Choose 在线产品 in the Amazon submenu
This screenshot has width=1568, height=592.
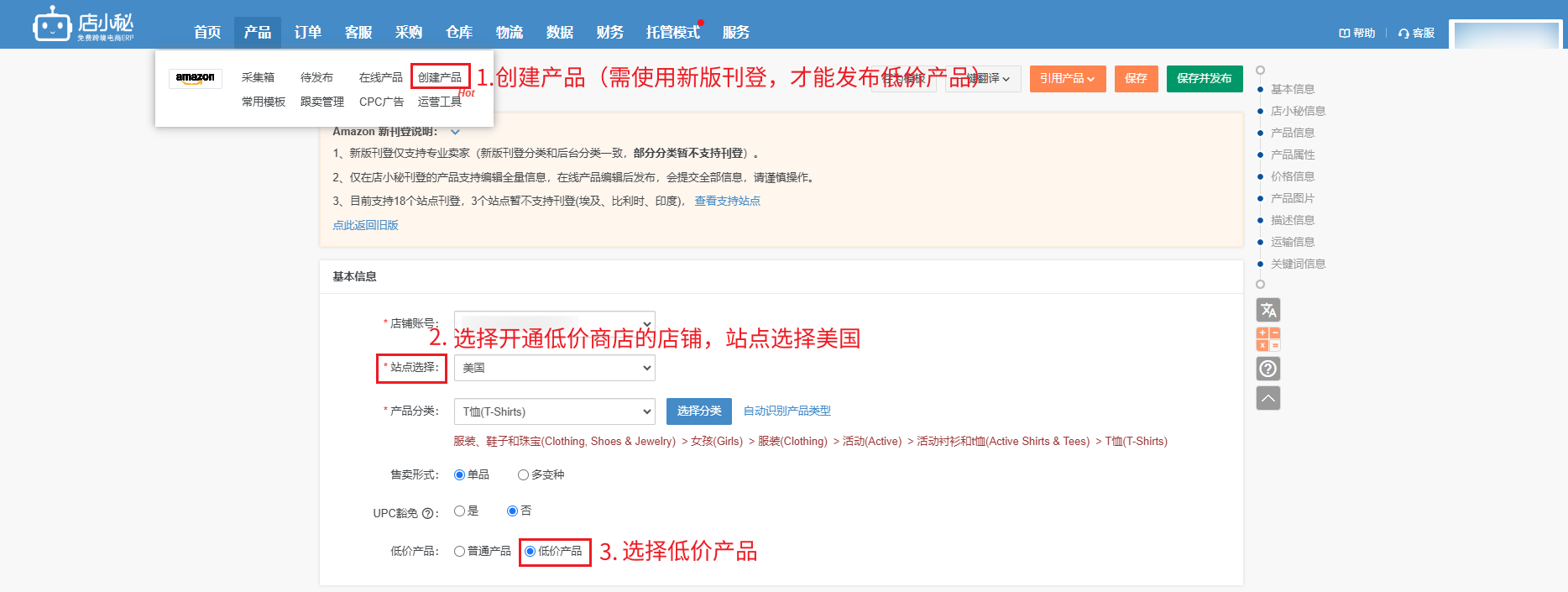[381, 77]
